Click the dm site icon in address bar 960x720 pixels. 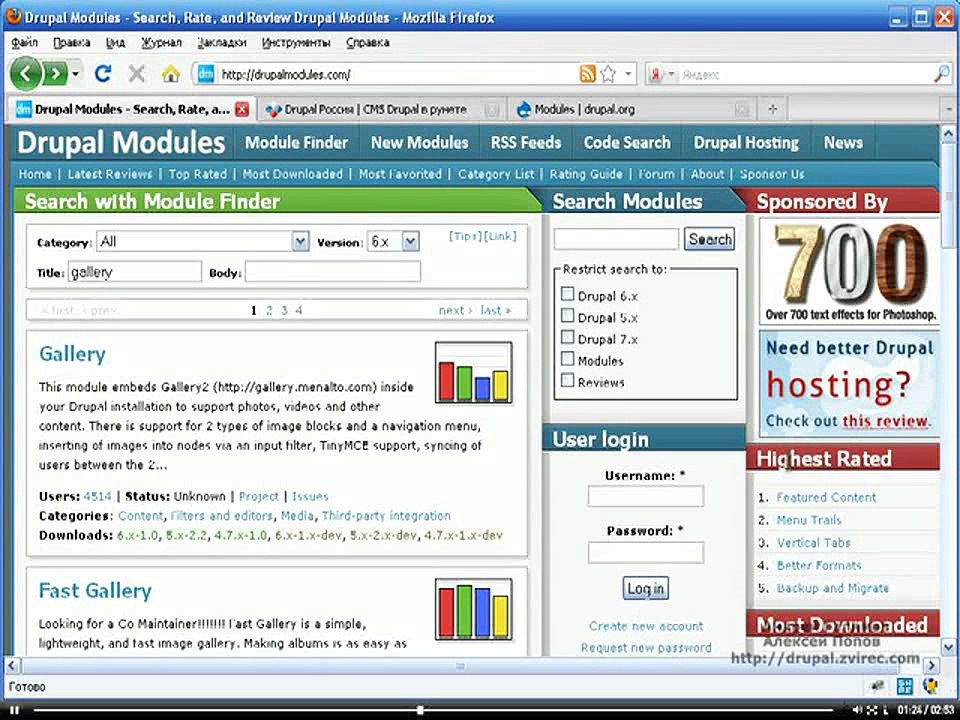click(x=206, y=74)
